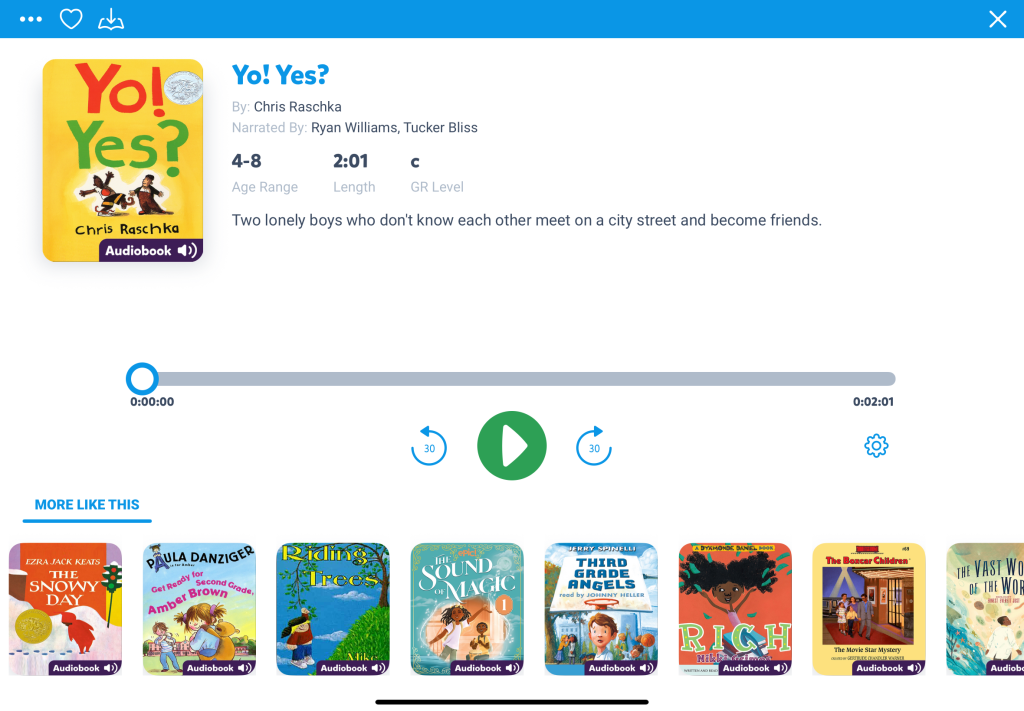Screen dimensions: 1024x711
Task: Open the three-dot more options menu
Action: click(31, 19)
